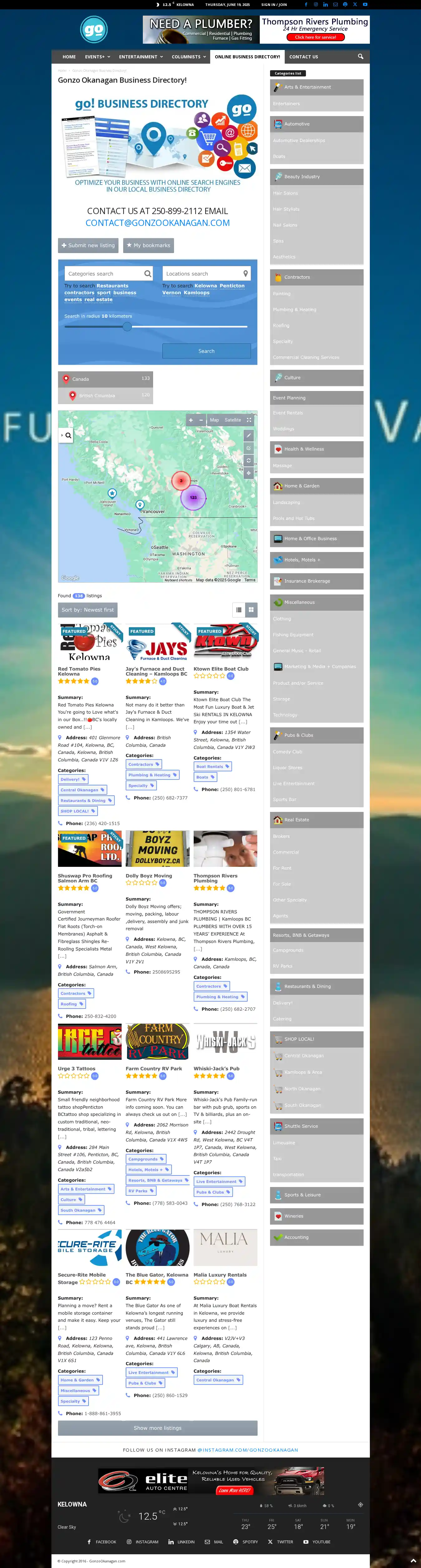This screenshot has height=1568, width=421.
Task: Click the map refresh icon
Action: 248,460
